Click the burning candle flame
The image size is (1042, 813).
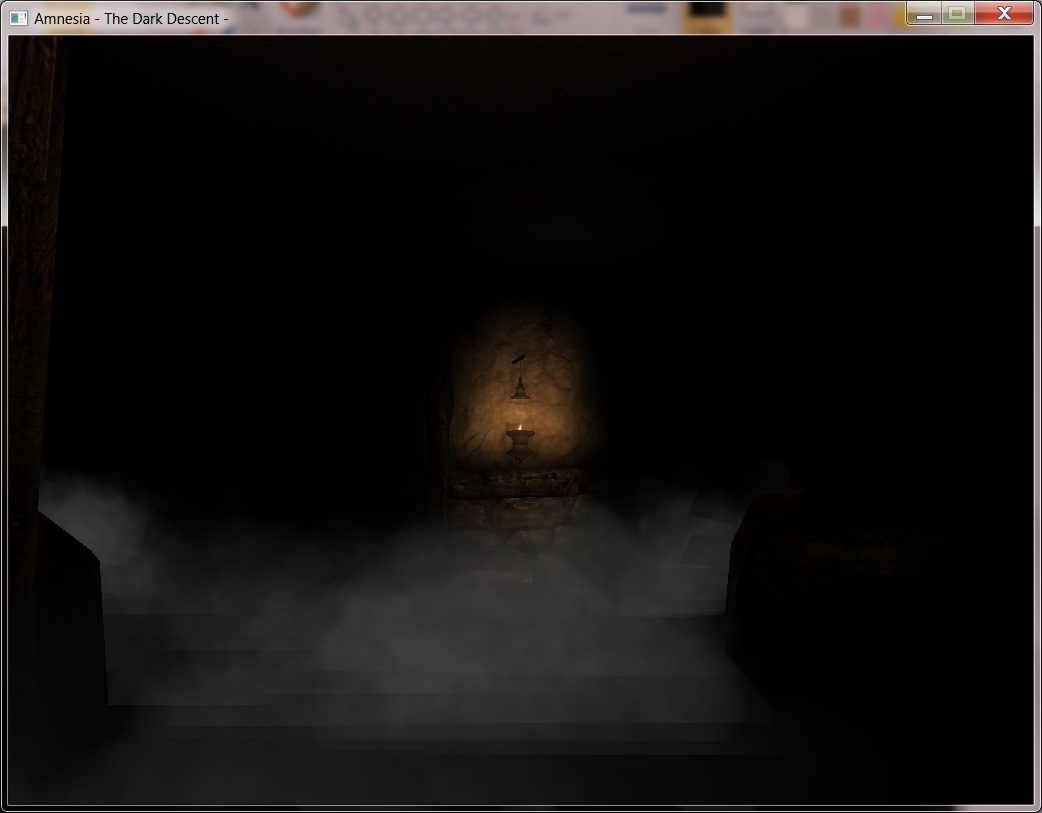point(519,427)
